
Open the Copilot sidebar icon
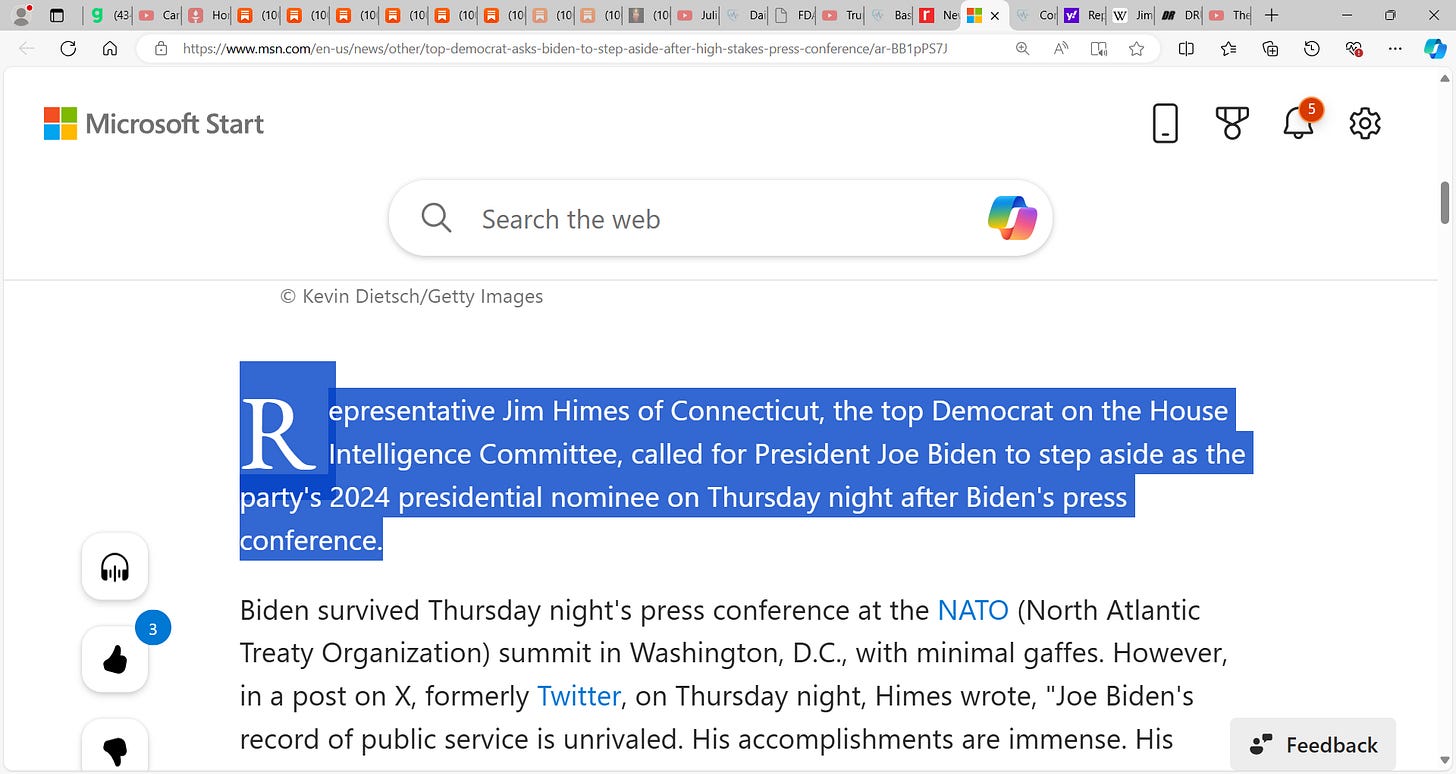(x=1435, y=48)
